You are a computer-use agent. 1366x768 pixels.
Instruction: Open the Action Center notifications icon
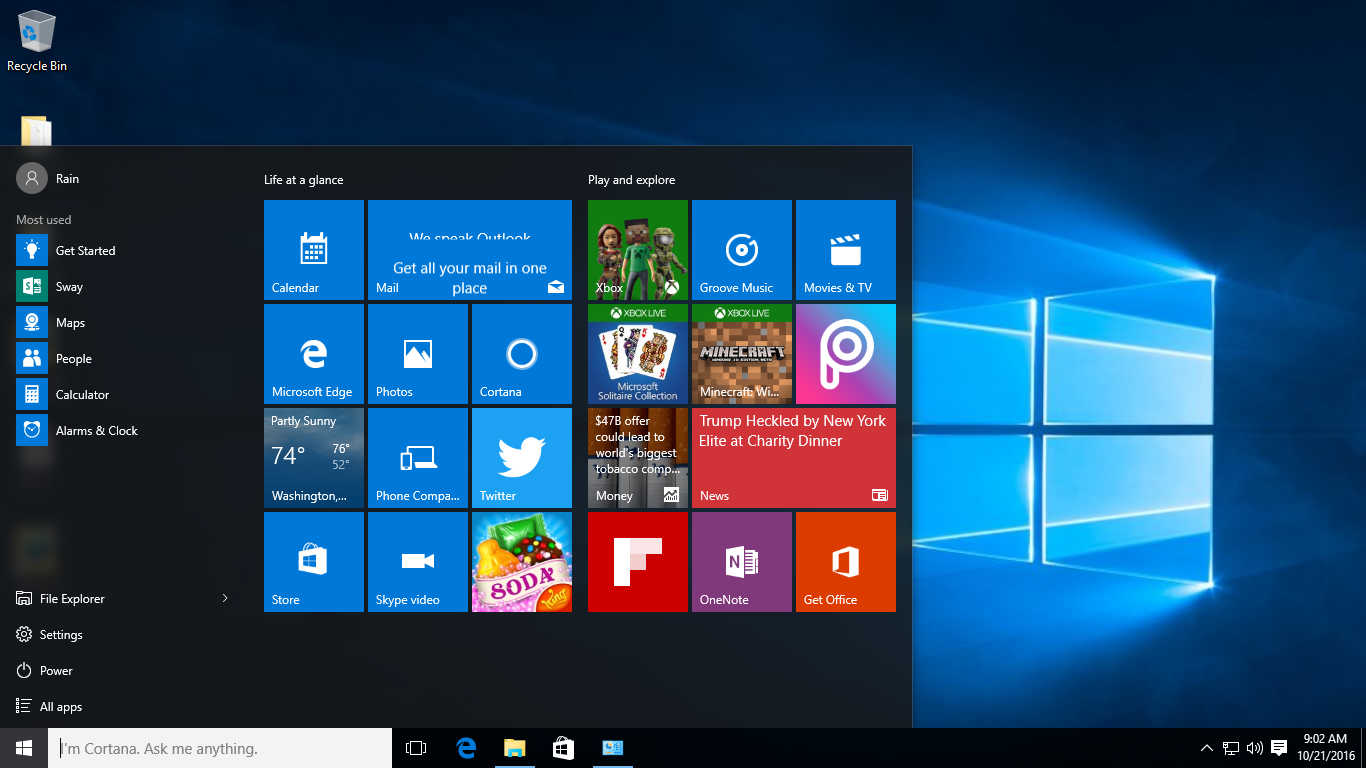1279,748
